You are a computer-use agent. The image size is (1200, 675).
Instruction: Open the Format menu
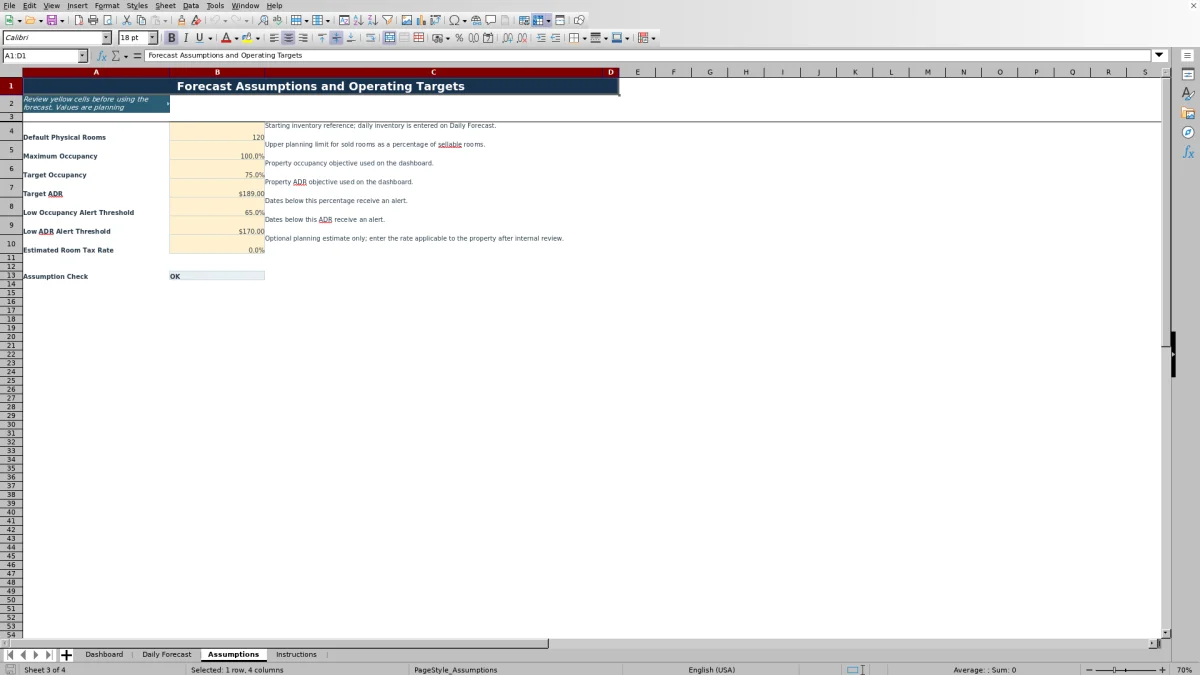click(x=107, y=5)
